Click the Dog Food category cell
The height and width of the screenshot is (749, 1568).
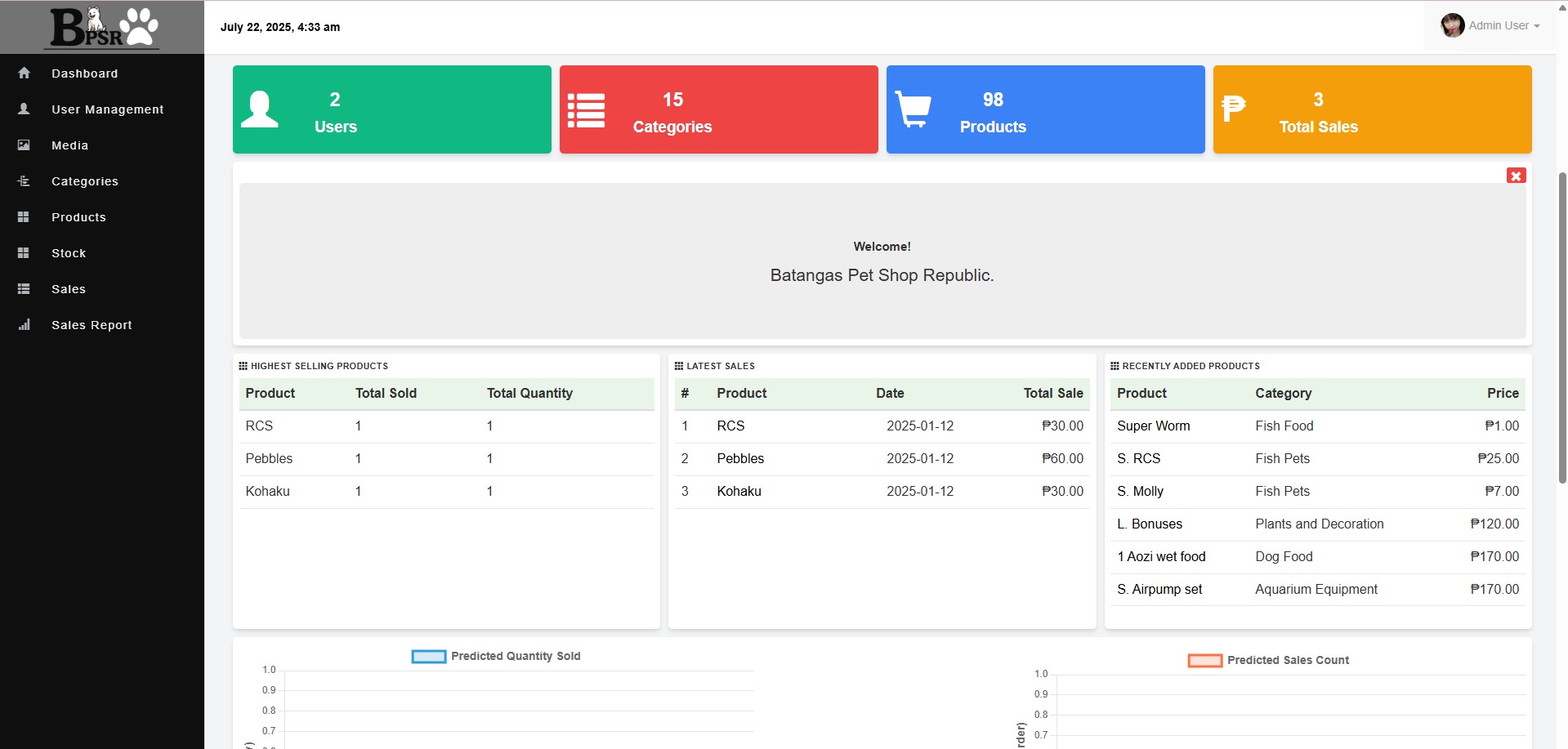(1284, 556)
